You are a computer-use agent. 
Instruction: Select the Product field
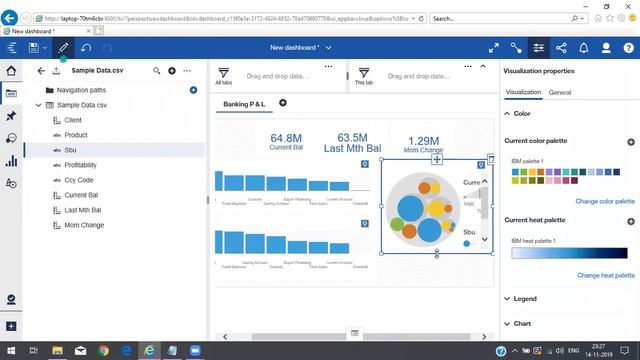(x=76, y=135)
